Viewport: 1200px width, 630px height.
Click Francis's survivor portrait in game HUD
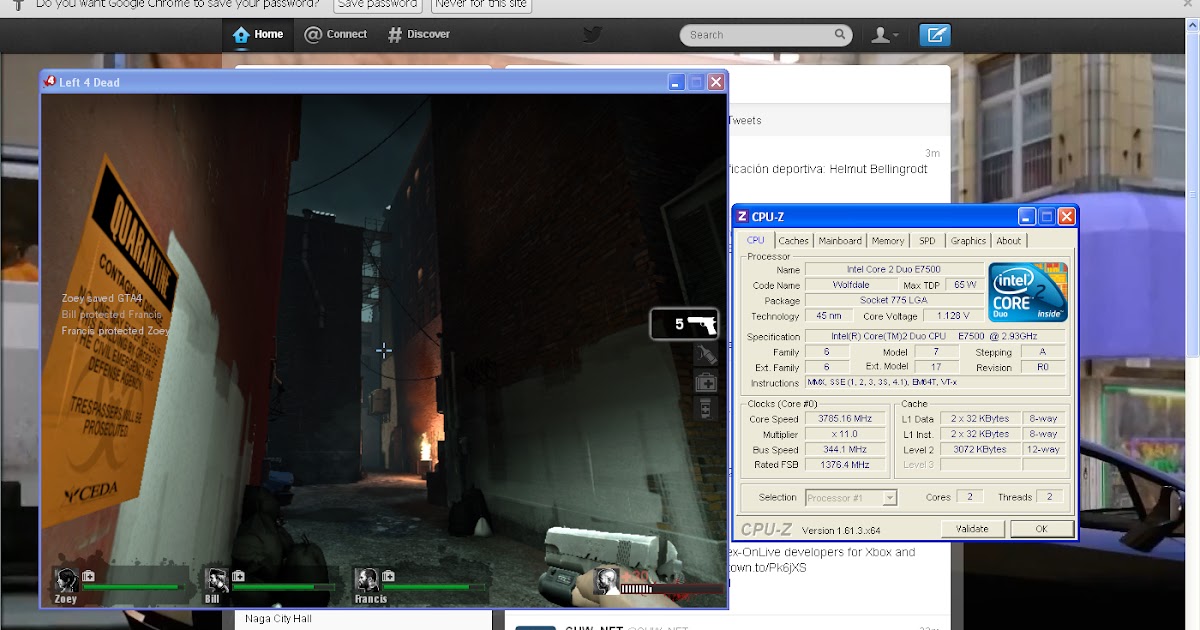coord(366,580)
